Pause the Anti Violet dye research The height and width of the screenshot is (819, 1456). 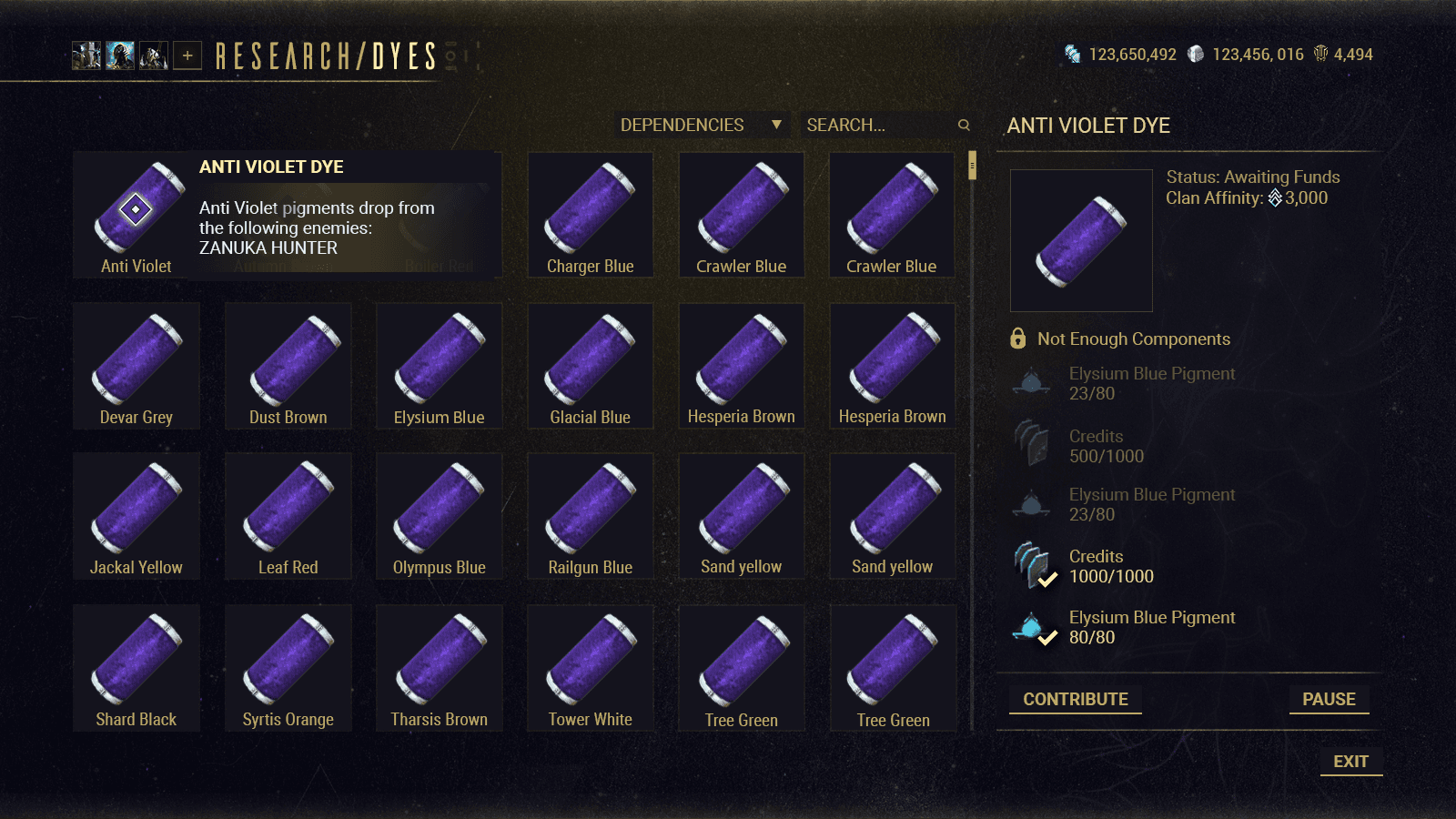point(1329,699)
